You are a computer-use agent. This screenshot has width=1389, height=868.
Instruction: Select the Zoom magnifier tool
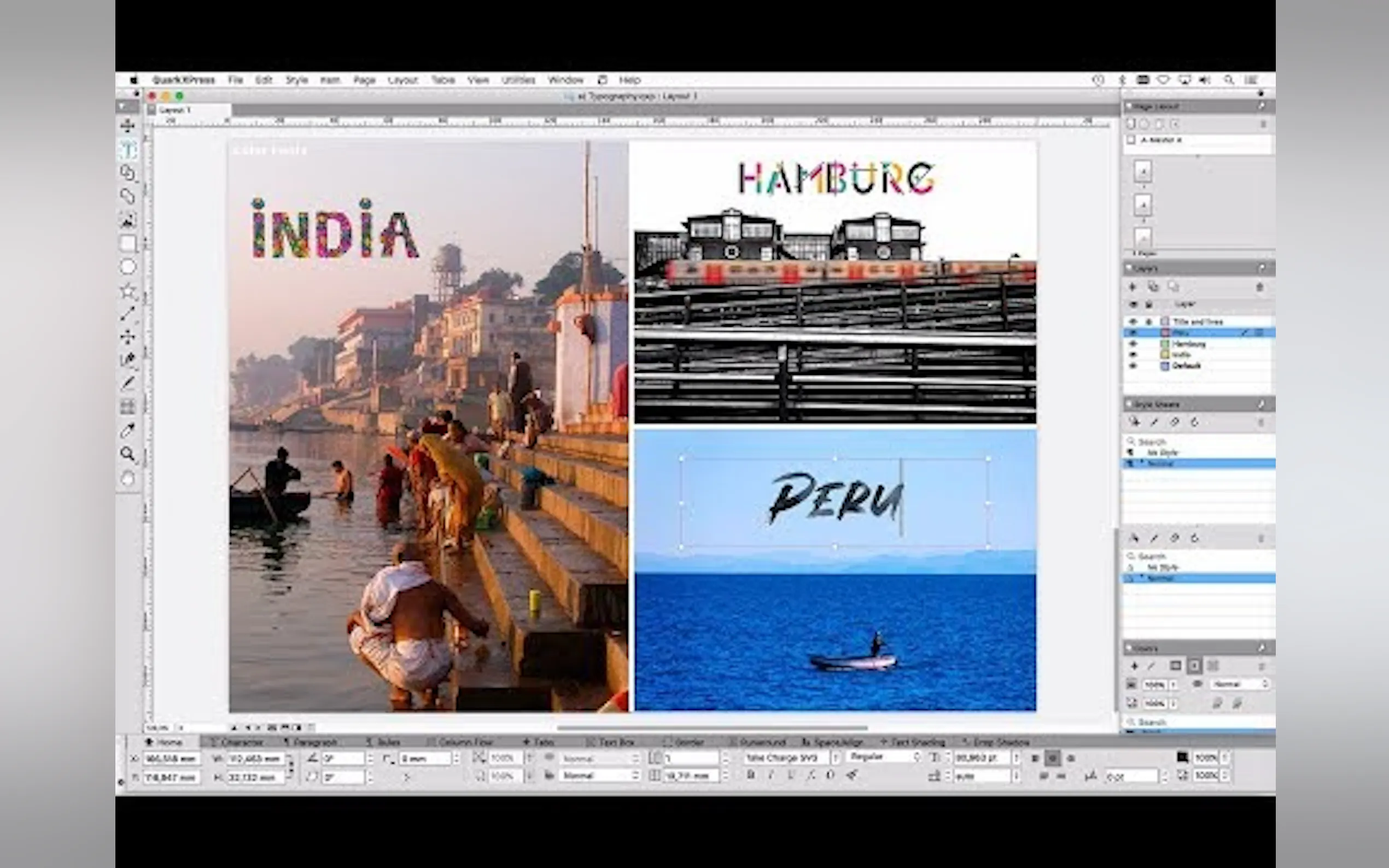click(x=127, y=454)
